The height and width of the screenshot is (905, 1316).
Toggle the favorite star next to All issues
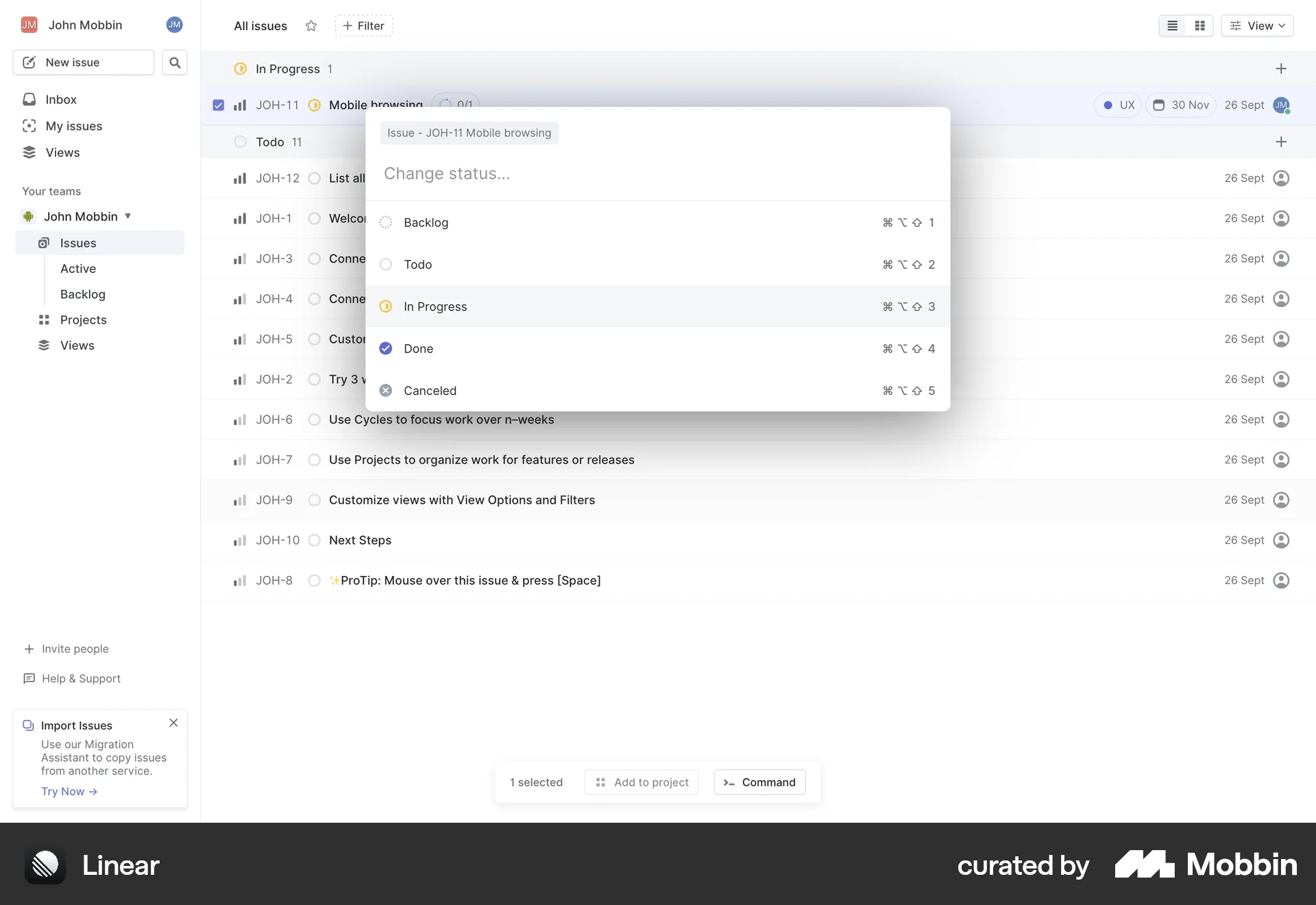(310, 26)
